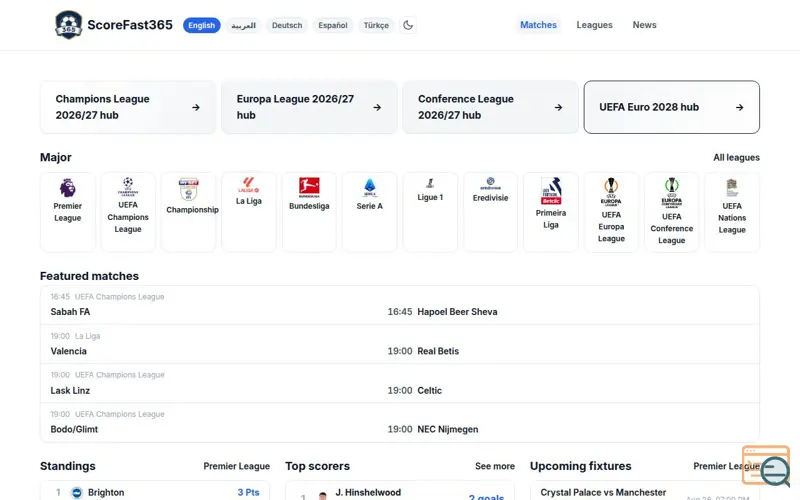Click NEC Nijmegen team name
This screenshot has height=500, width=800.
[448, 430]
